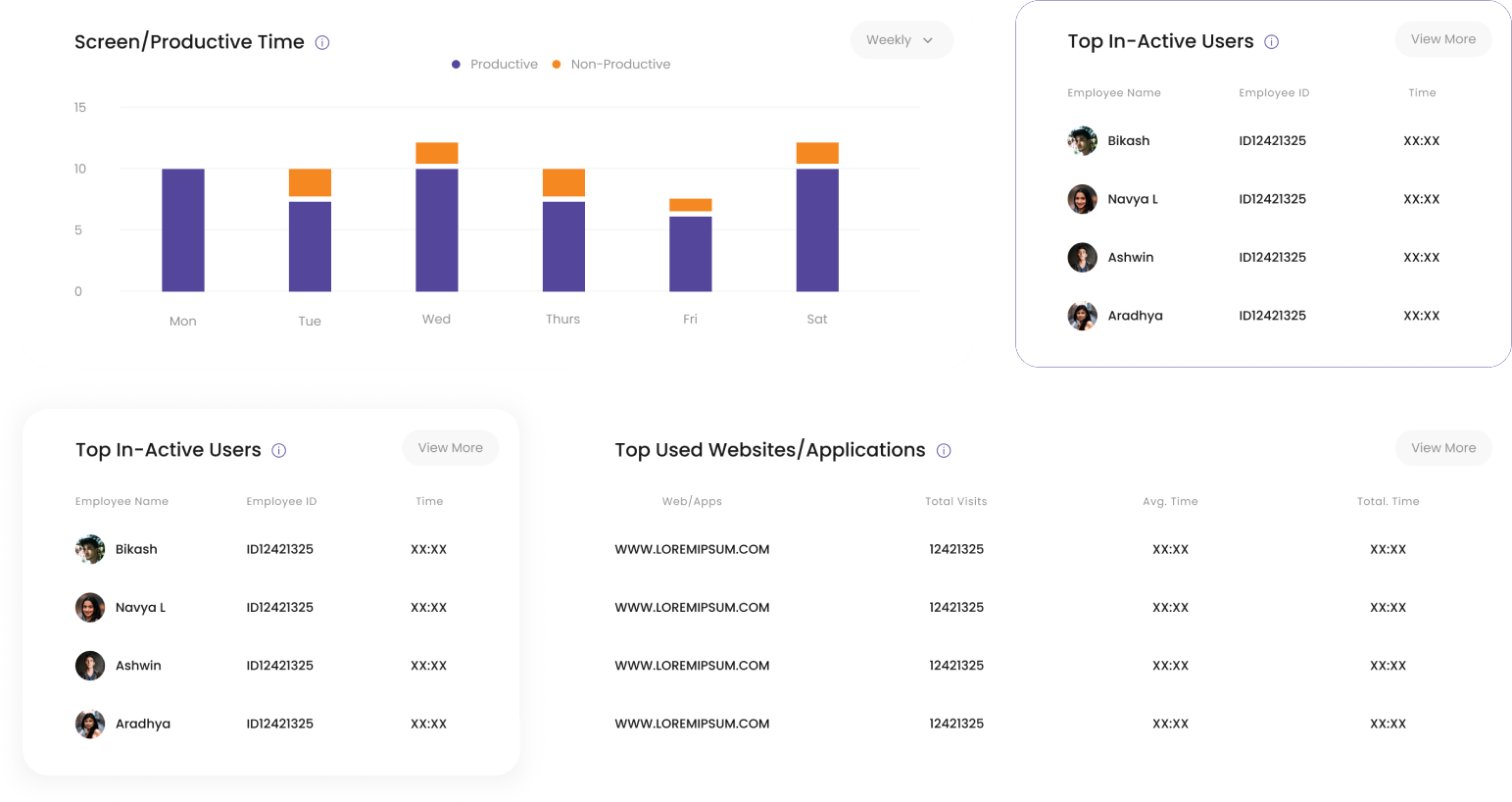Click the Total. Time column header
The image size is (1512, 802).
point(1389,502)
